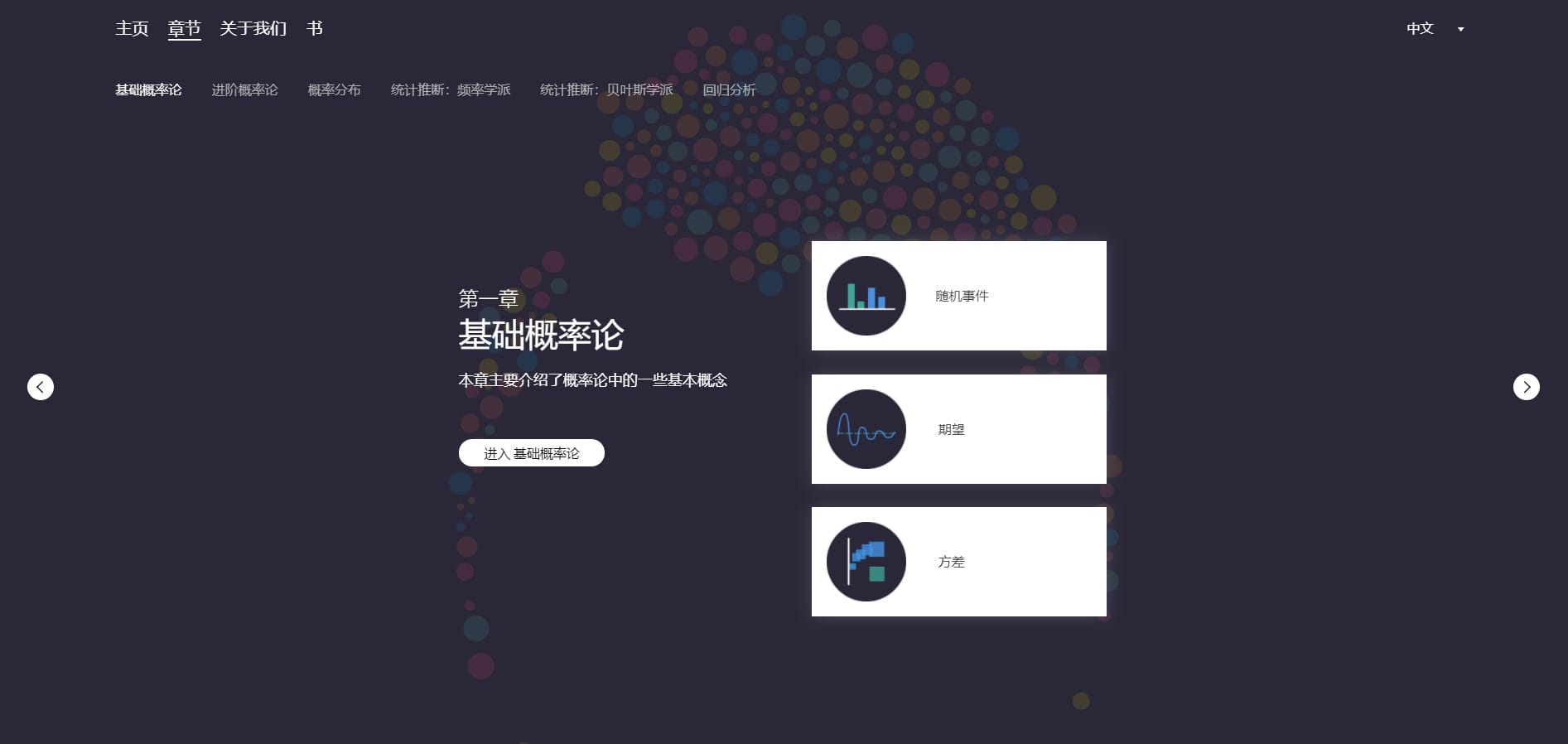Select the 章节 navigation item
The height and width of the screenshot is (744, 1568).
point(184,28)
